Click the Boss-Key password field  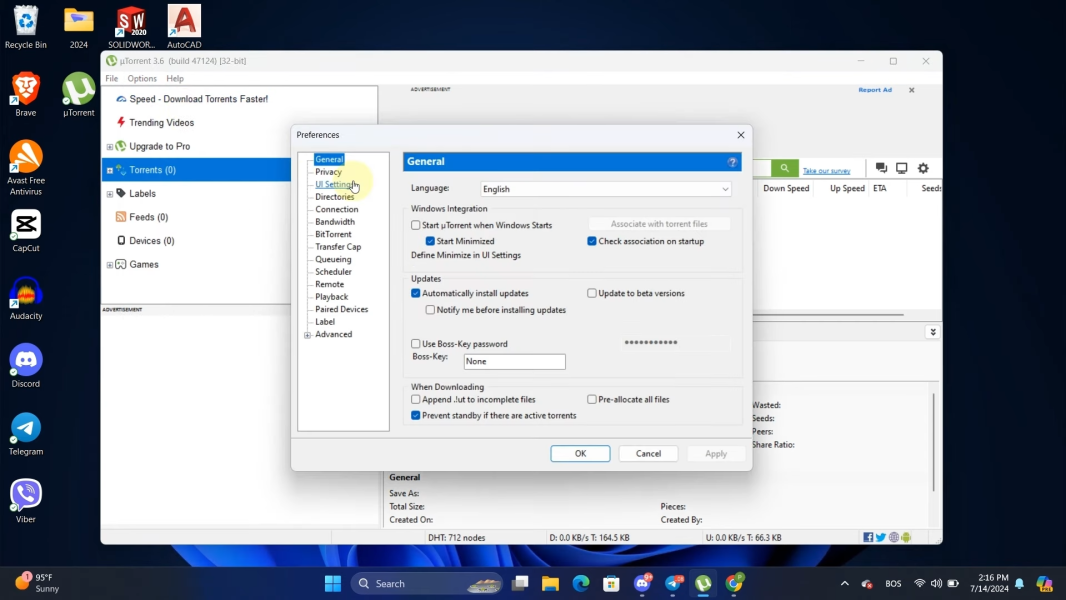coord(676,342)
